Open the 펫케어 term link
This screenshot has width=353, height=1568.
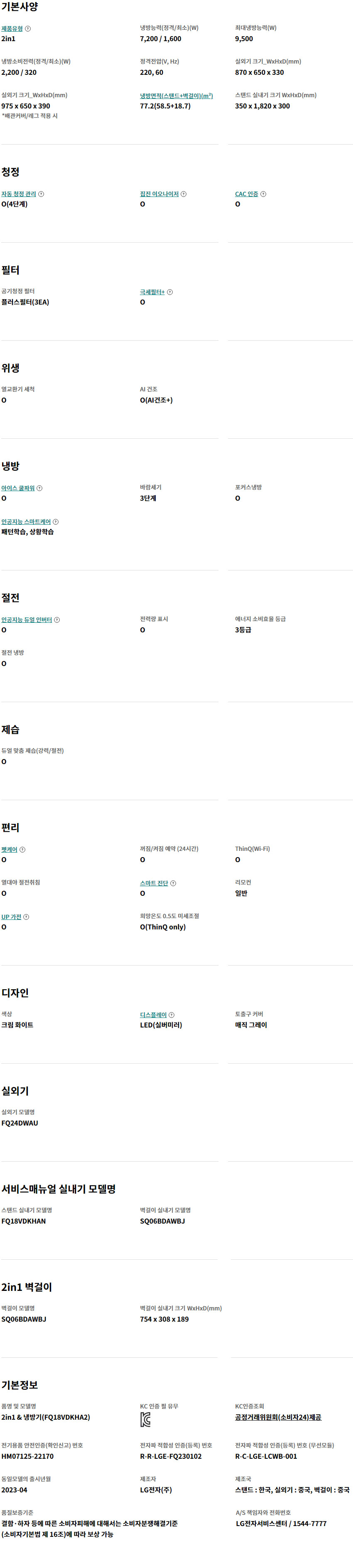pos(9,850)
